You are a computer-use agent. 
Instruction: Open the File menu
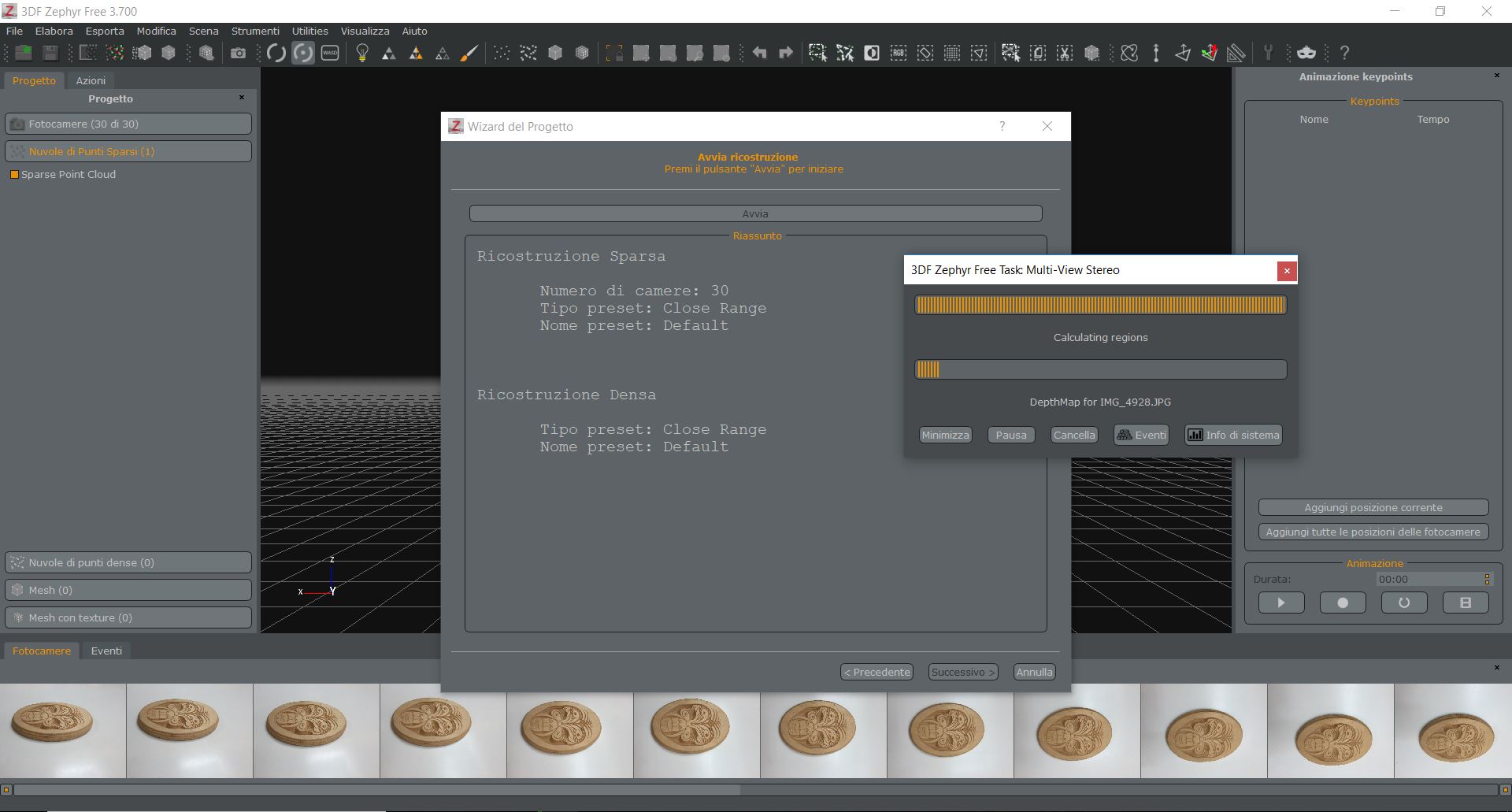point(14,31)
